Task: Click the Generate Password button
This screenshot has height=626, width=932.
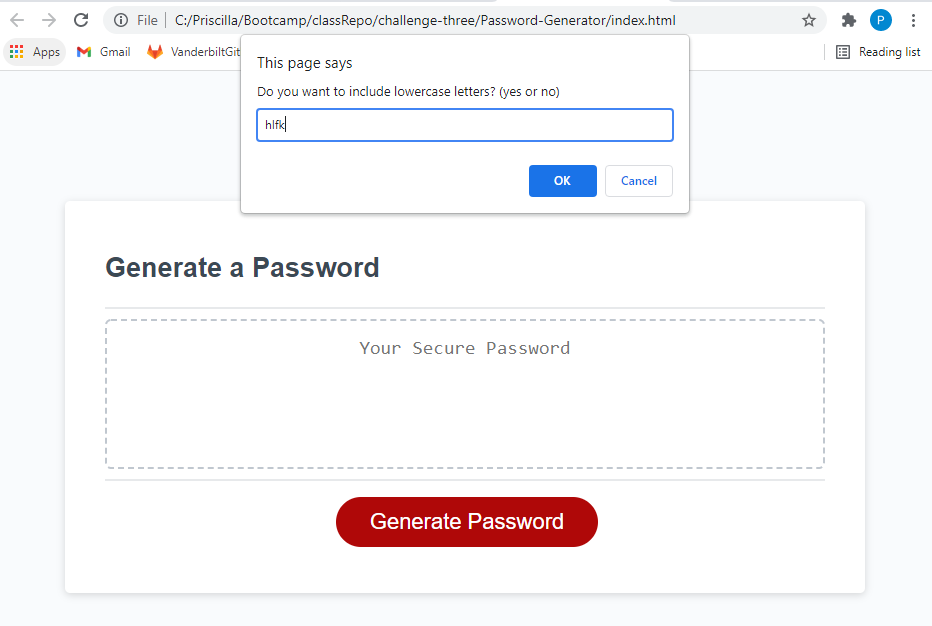Action: (466, 521)
